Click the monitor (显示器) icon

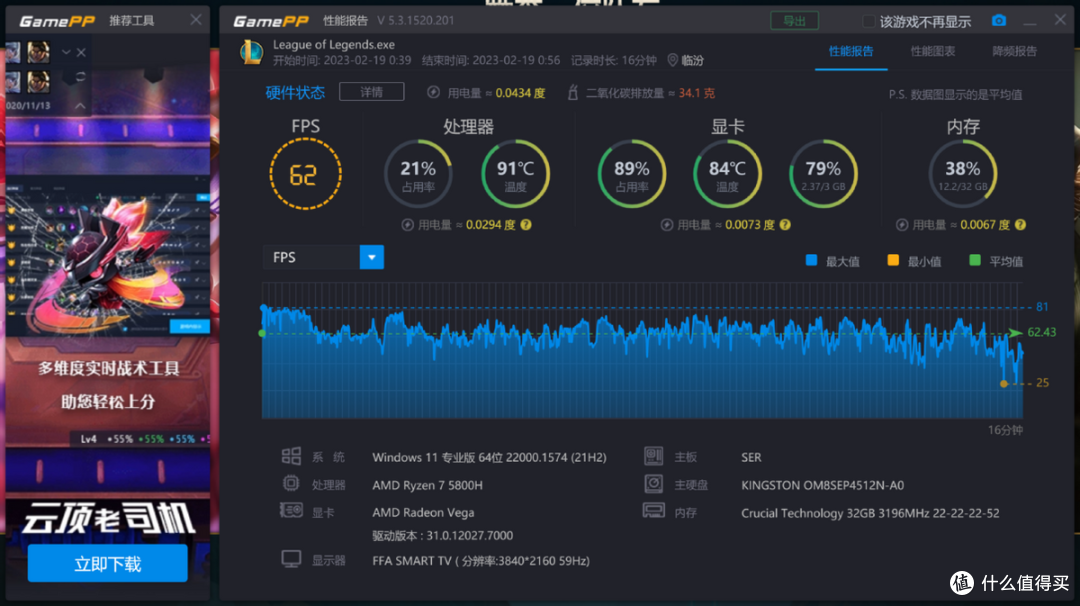point(291,558)
